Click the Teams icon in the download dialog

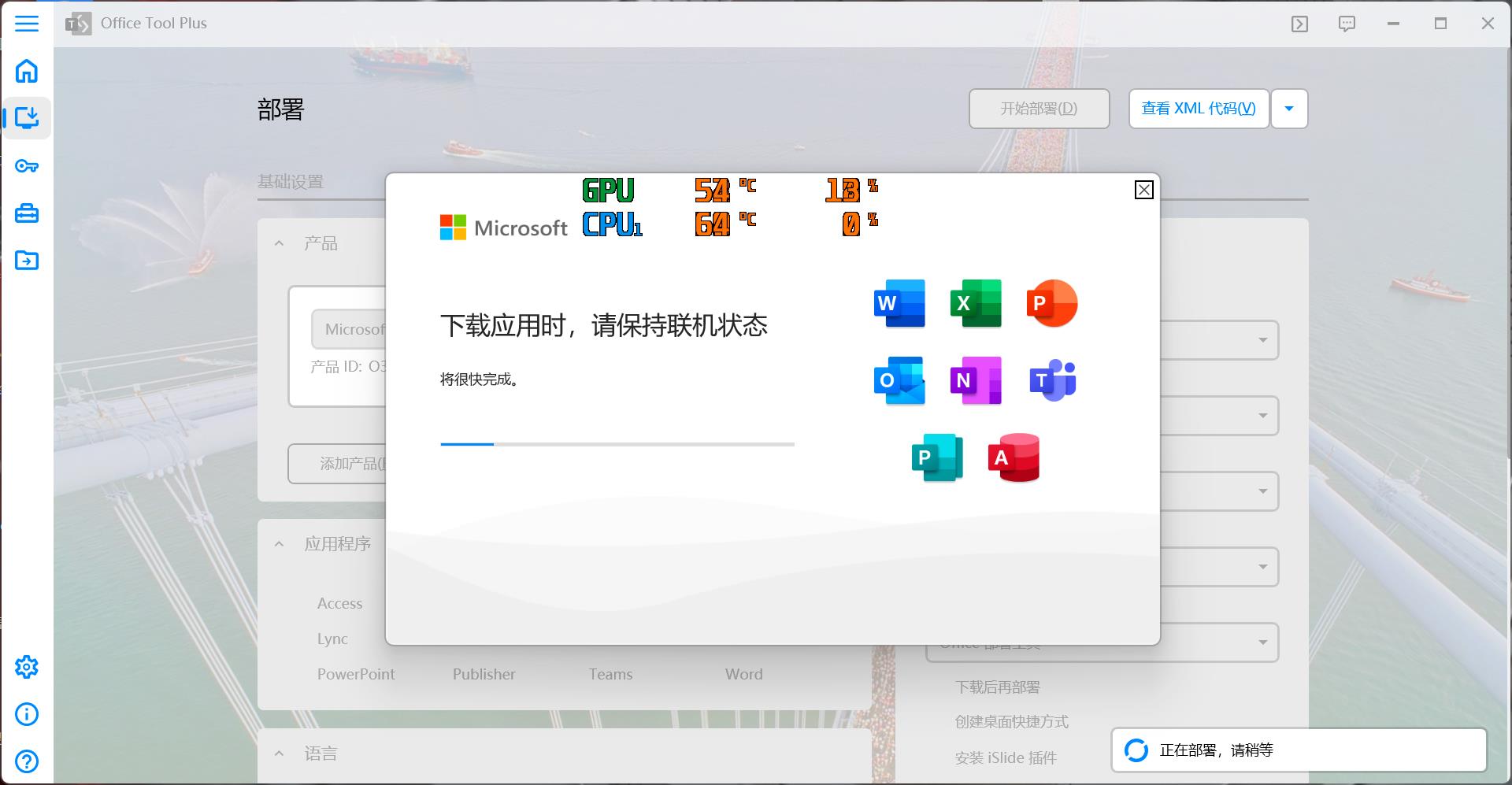(1053, 380)
